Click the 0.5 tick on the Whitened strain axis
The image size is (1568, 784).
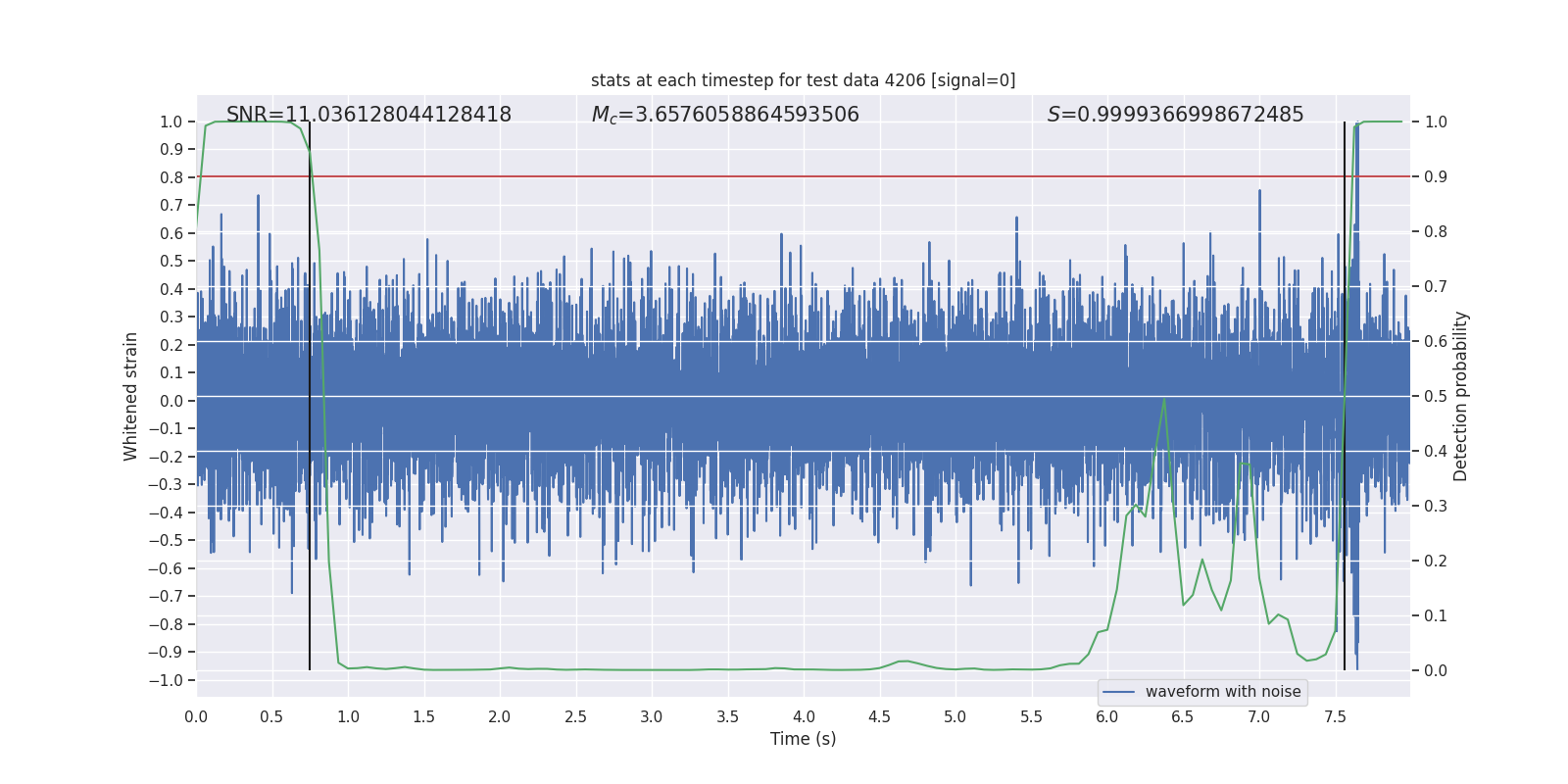(171, 261)
